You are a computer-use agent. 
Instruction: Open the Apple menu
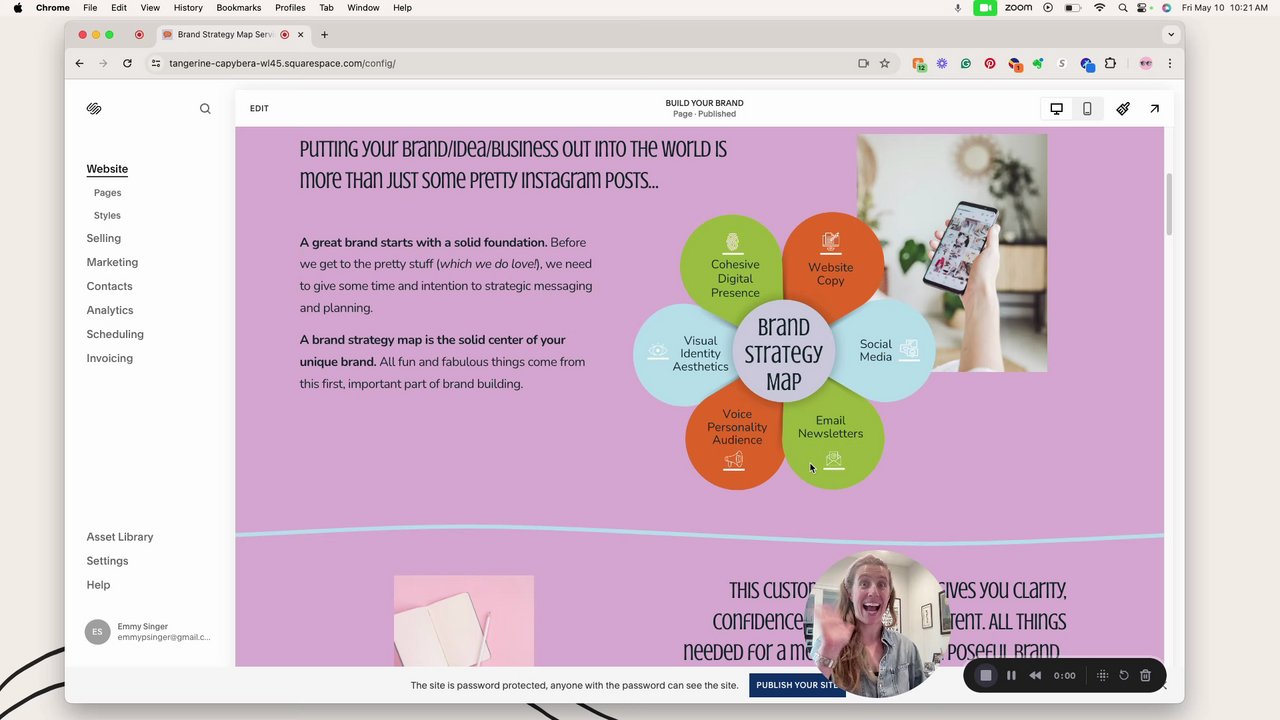coord(18,8)
